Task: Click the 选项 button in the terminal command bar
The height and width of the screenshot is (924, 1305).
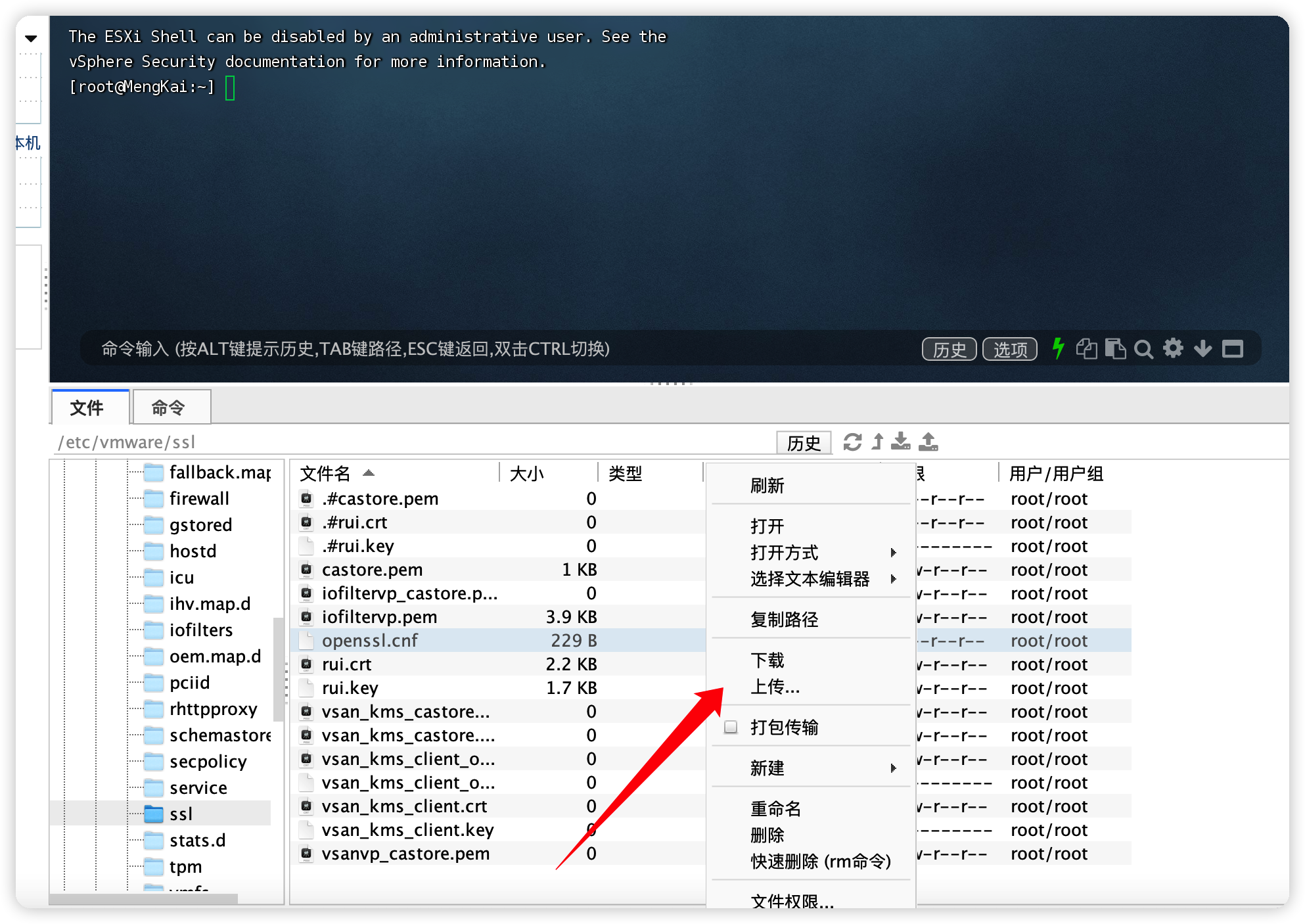Action: [1010, 349]
